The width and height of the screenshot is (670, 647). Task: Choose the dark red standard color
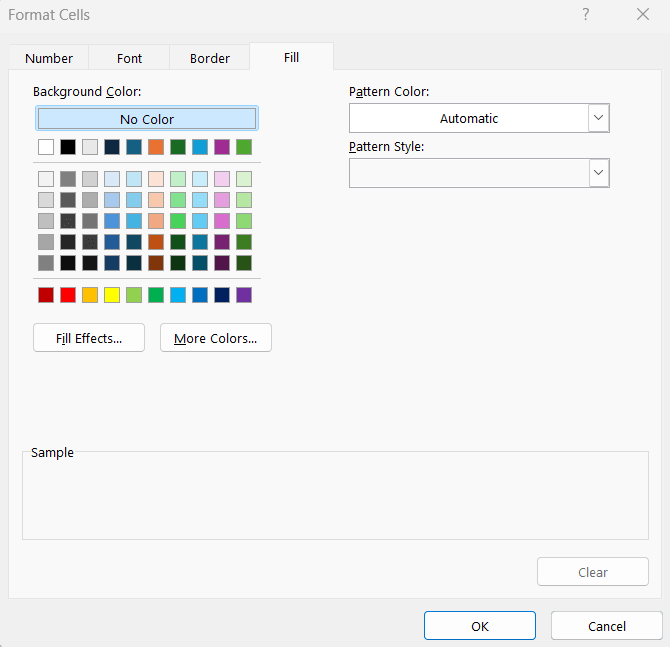[46, 295]
